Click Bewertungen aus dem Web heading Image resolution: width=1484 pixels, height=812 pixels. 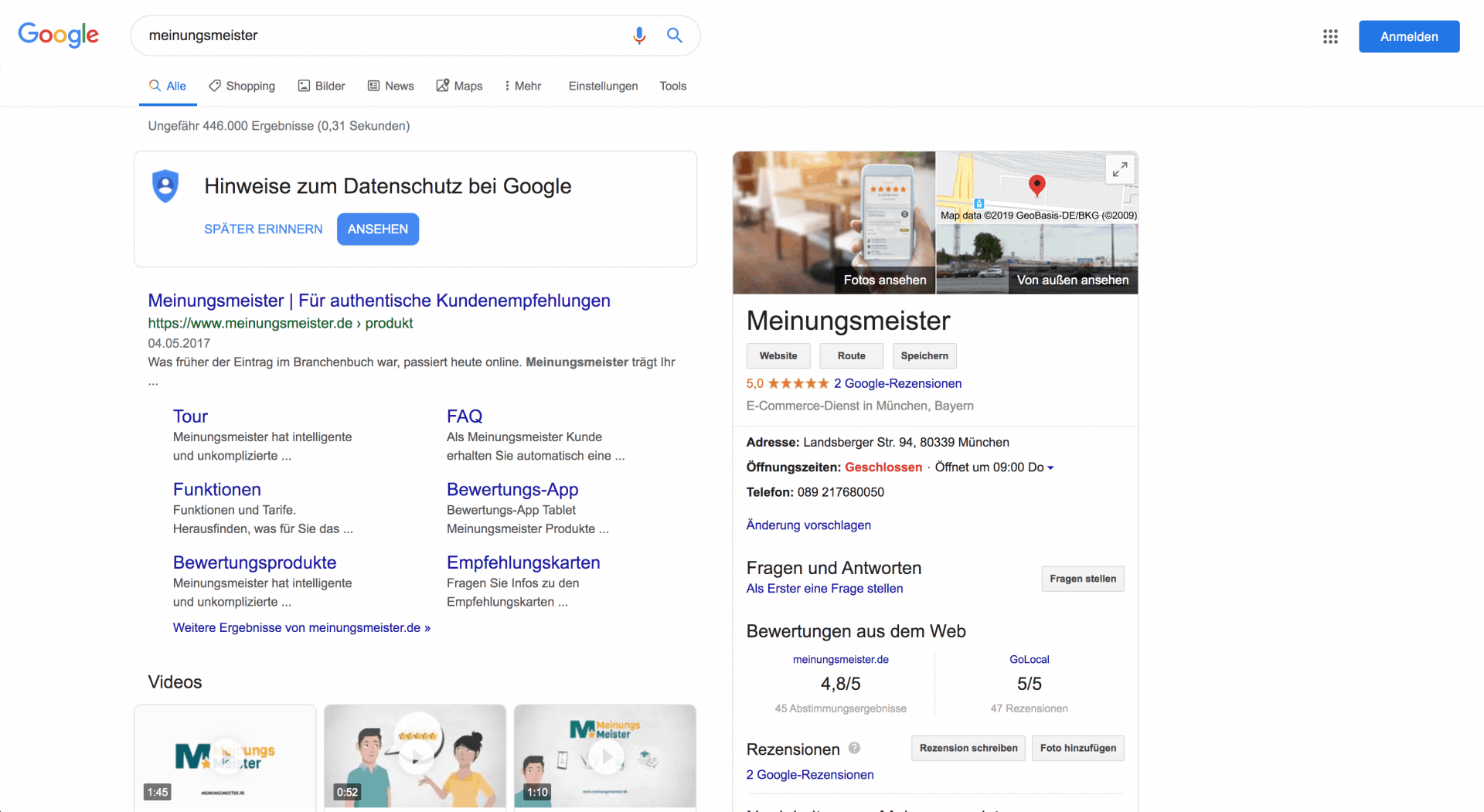(x=856, y=631)
